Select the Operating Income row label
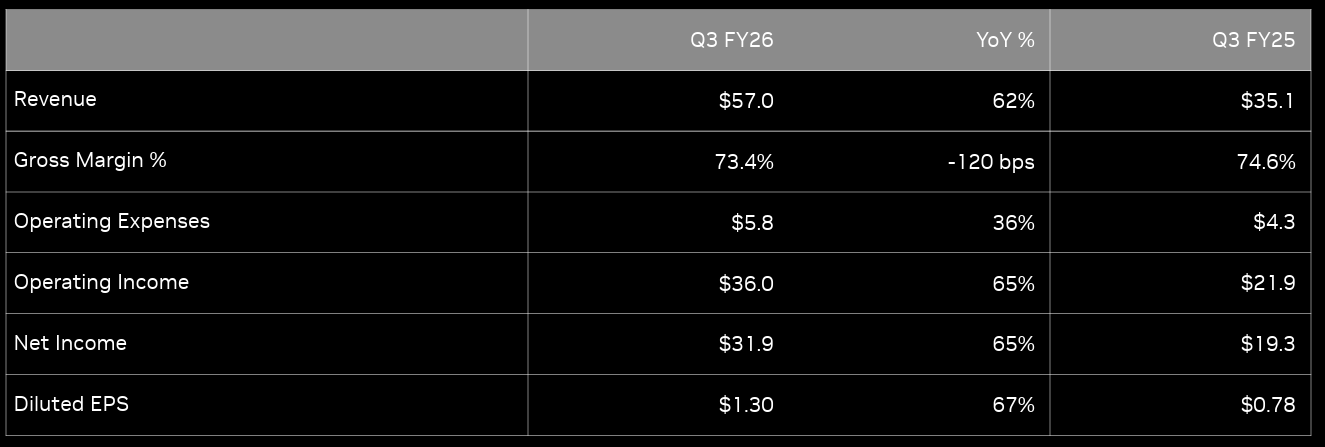The height and width of the screenshot is (447, 1325). click(x=101, y=282)
